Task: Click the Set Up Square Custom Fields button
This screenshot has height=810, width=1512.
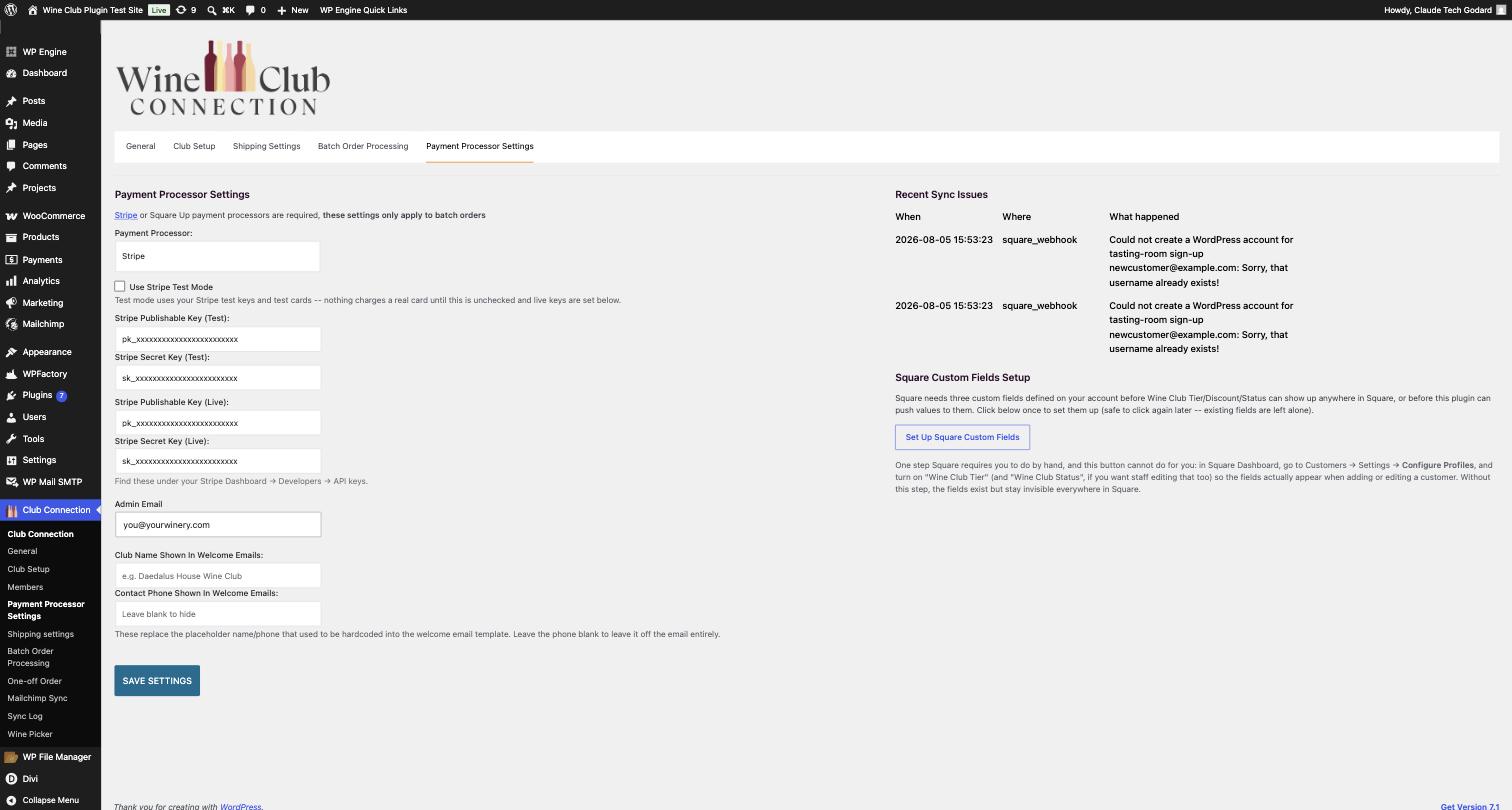Action: tap(962, 437)
